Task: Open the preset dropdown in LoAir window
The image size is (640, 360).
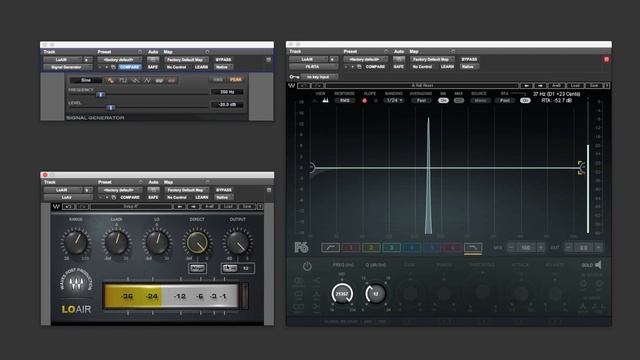Action: click(119, 190)
